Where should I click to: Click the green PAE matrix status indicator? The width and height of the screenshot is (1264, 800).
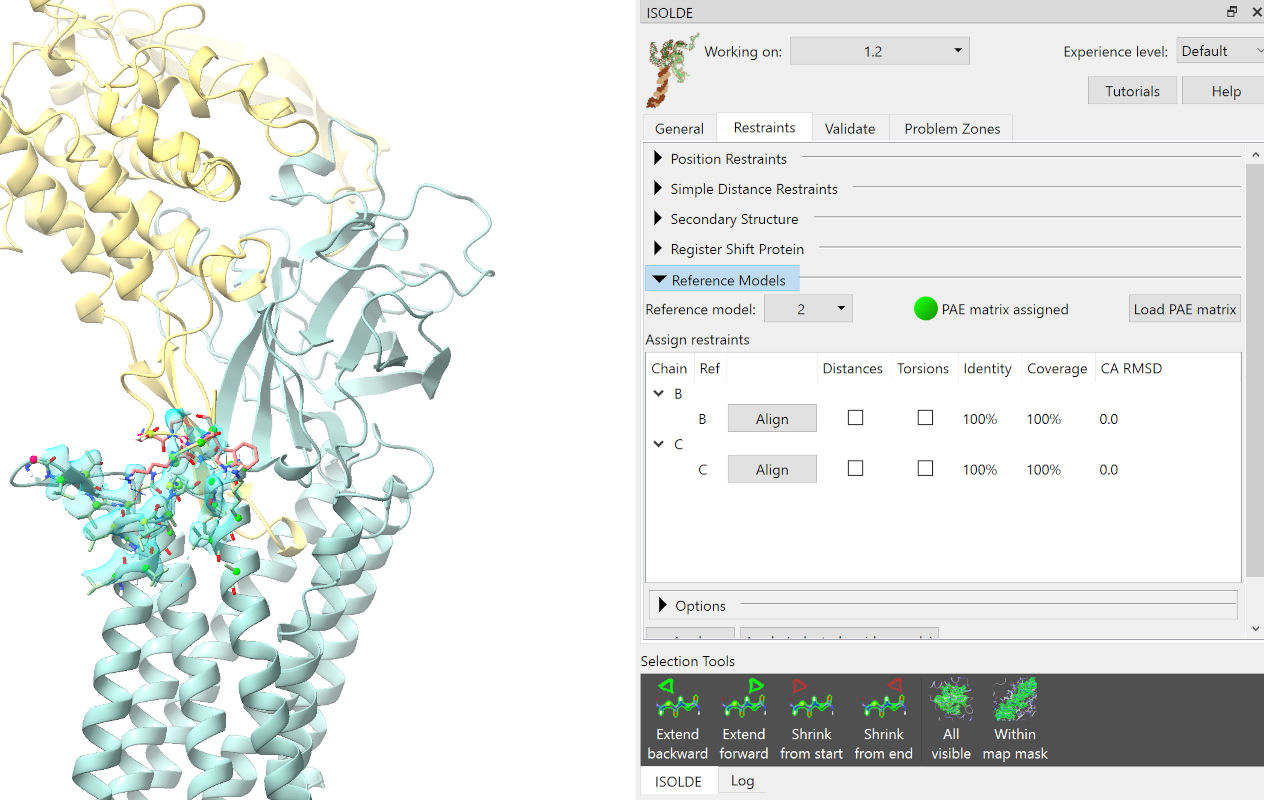click(925, 309)
